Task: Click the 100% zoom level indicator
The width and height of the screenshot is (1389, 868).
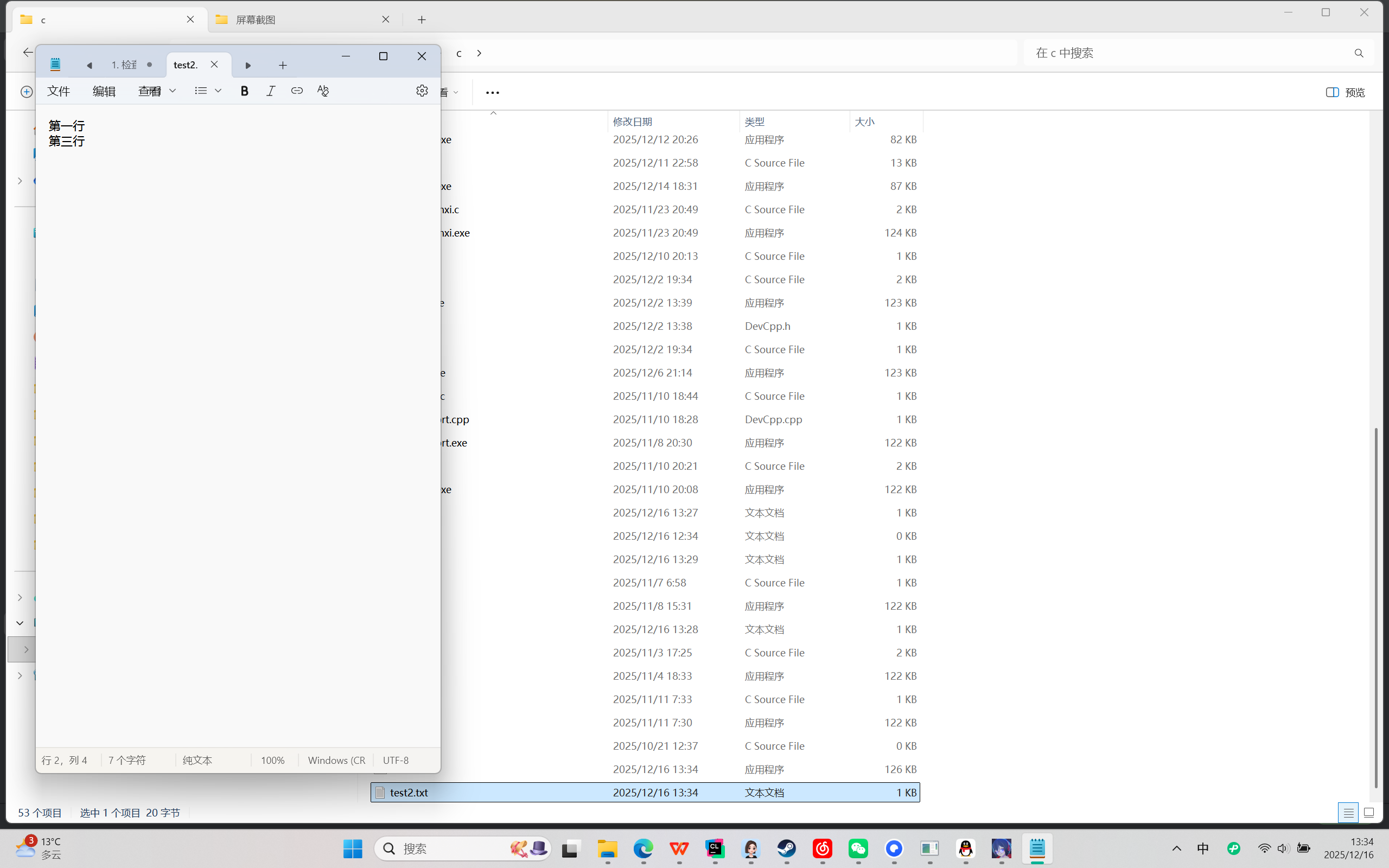Action: pyautogui.click(x=272, y=760)
